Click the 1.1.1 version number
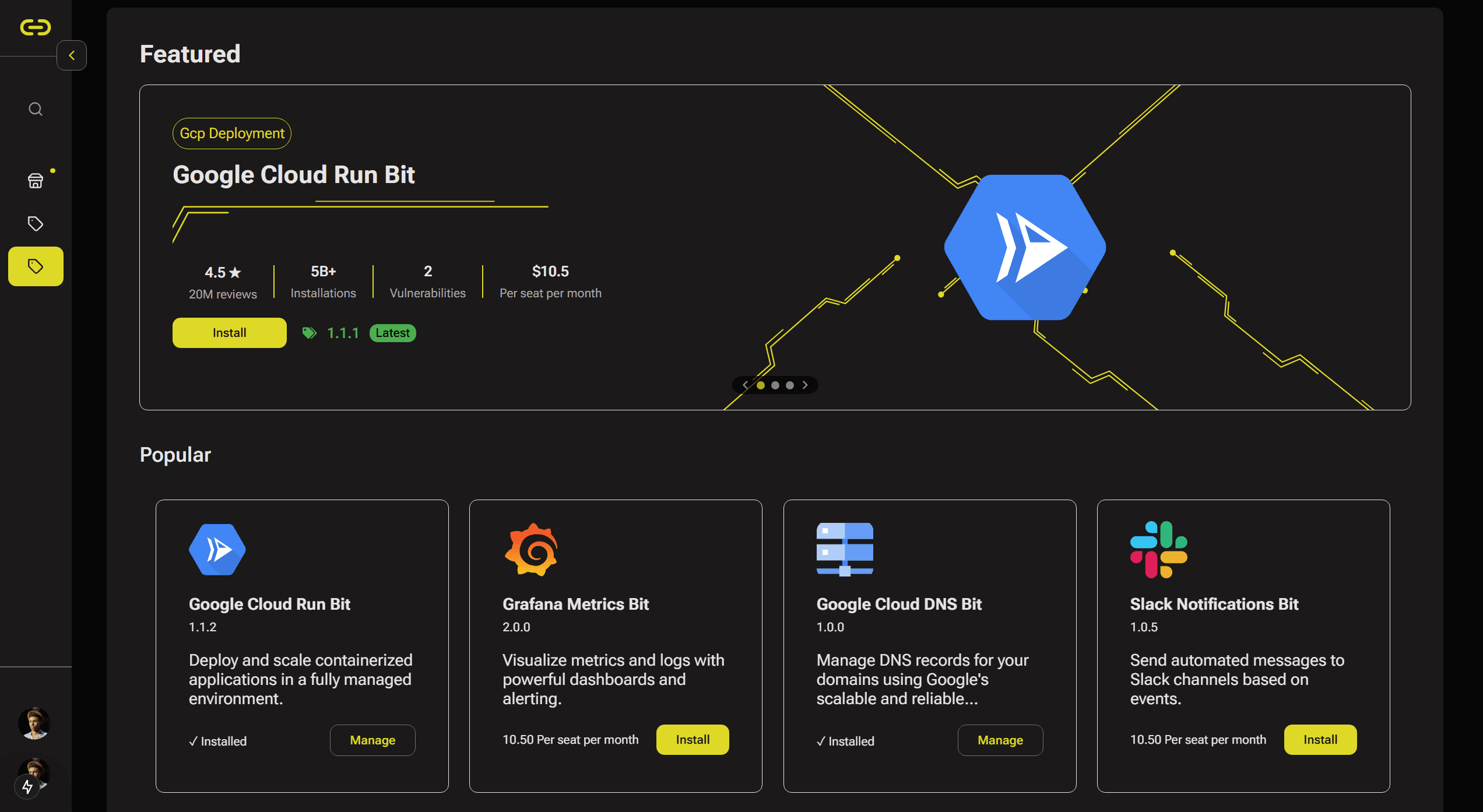 [343, 333]
